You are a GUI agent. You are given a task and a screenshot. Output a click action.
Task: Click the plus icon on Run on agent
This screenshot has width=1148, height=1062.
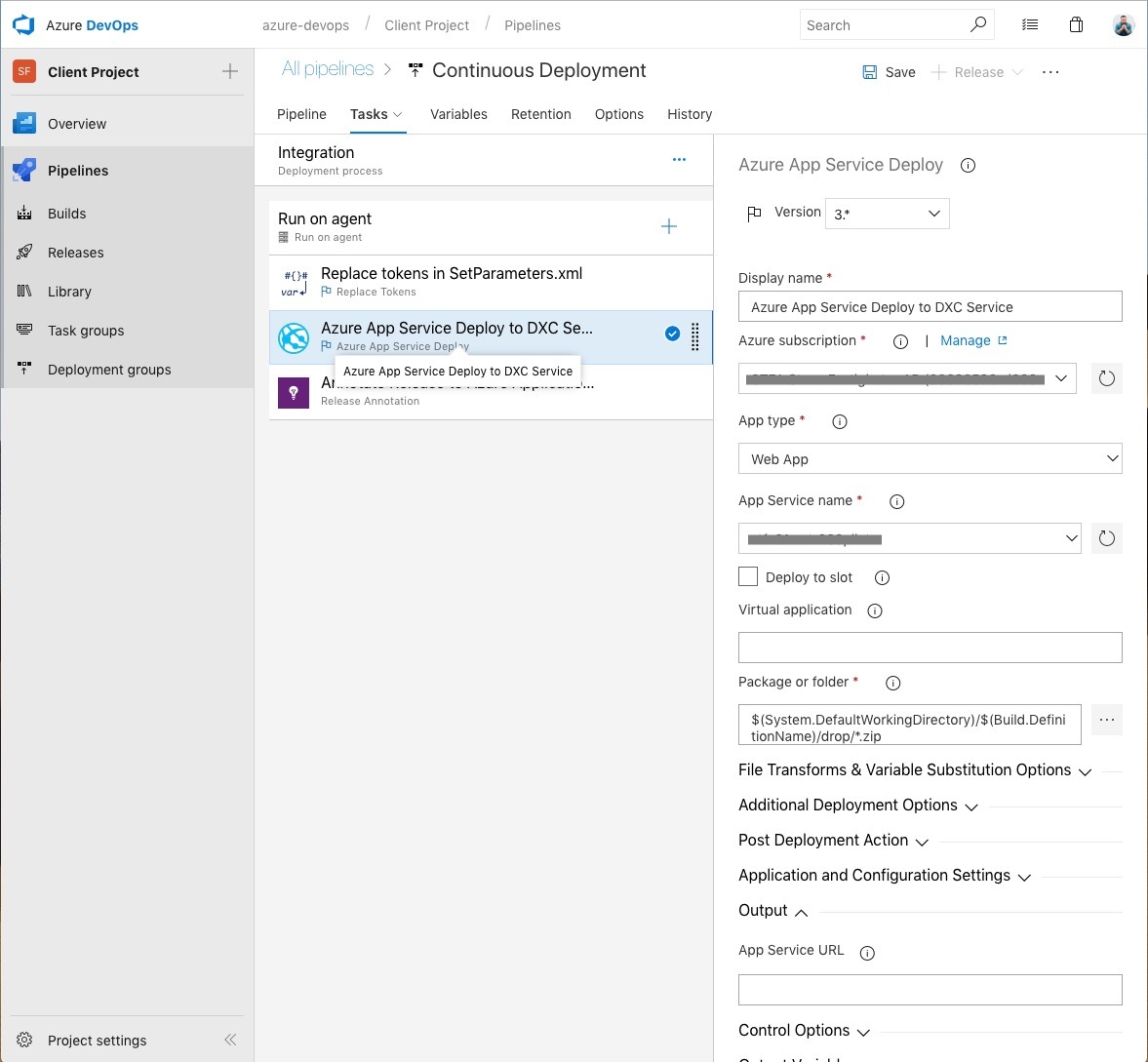tap(669, 227)
